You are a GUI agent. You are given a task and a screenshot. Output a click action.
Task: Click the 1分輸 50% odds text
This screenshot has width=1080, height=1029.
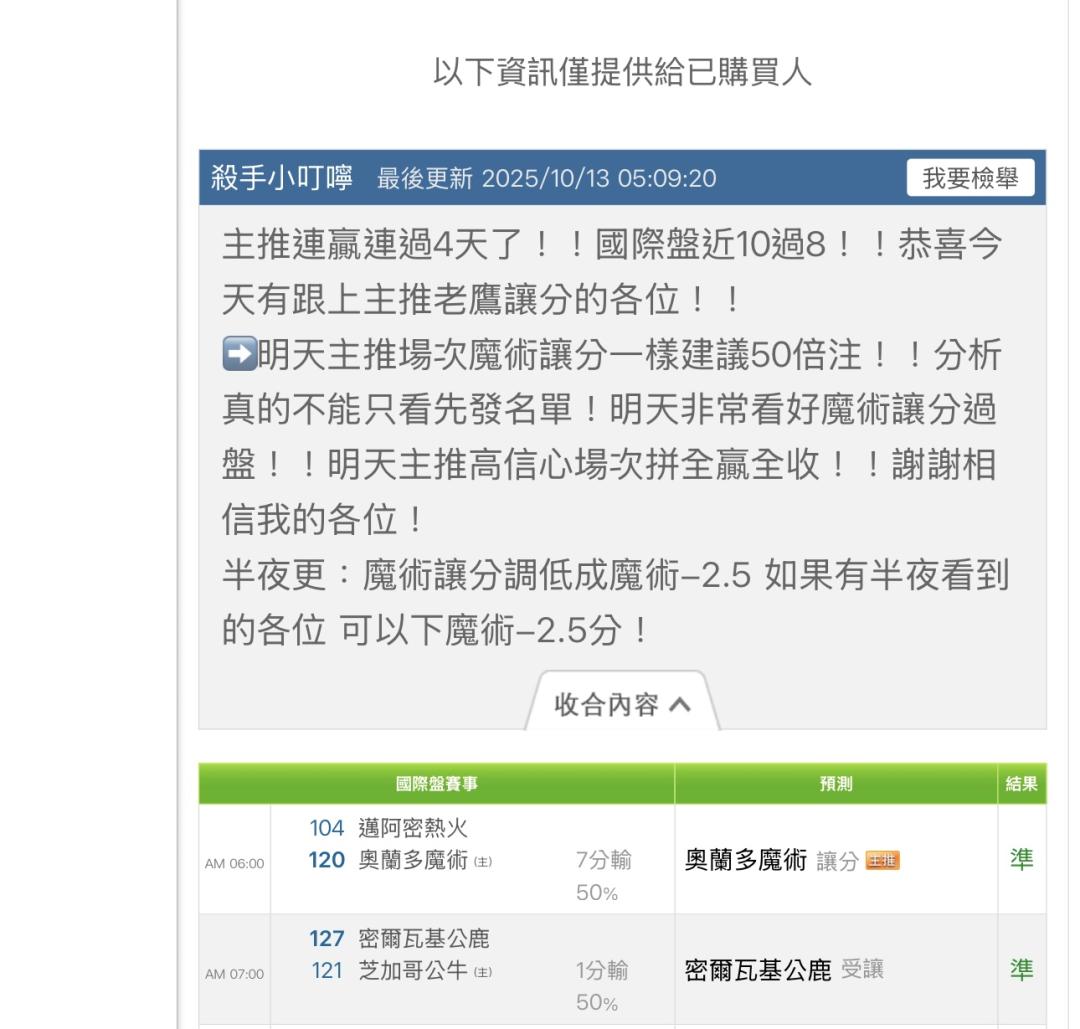(602, 986)
